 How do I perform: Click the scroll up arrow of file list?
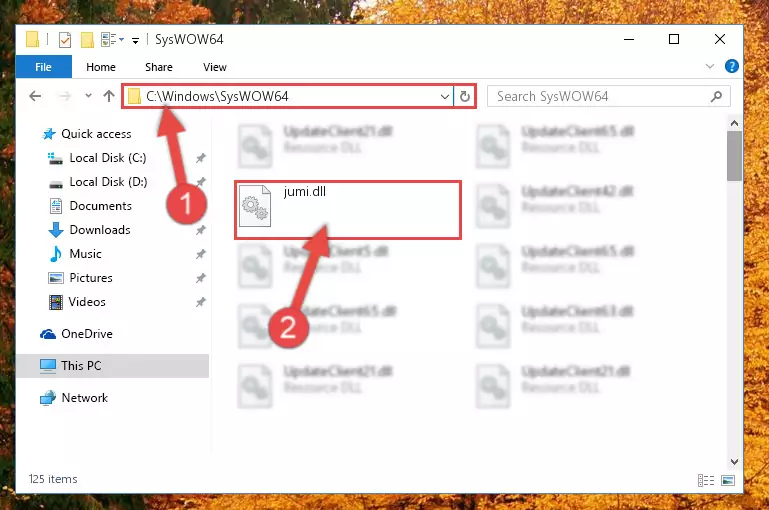[x=734, y=123]
